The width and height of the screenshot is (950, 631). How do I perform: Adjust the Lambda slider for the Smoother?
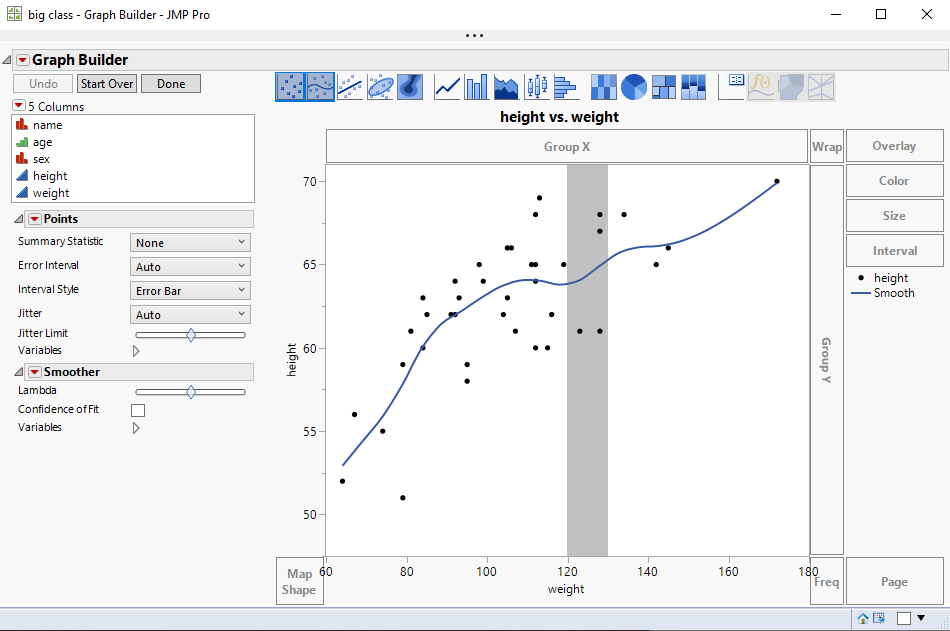click(190, 391)
